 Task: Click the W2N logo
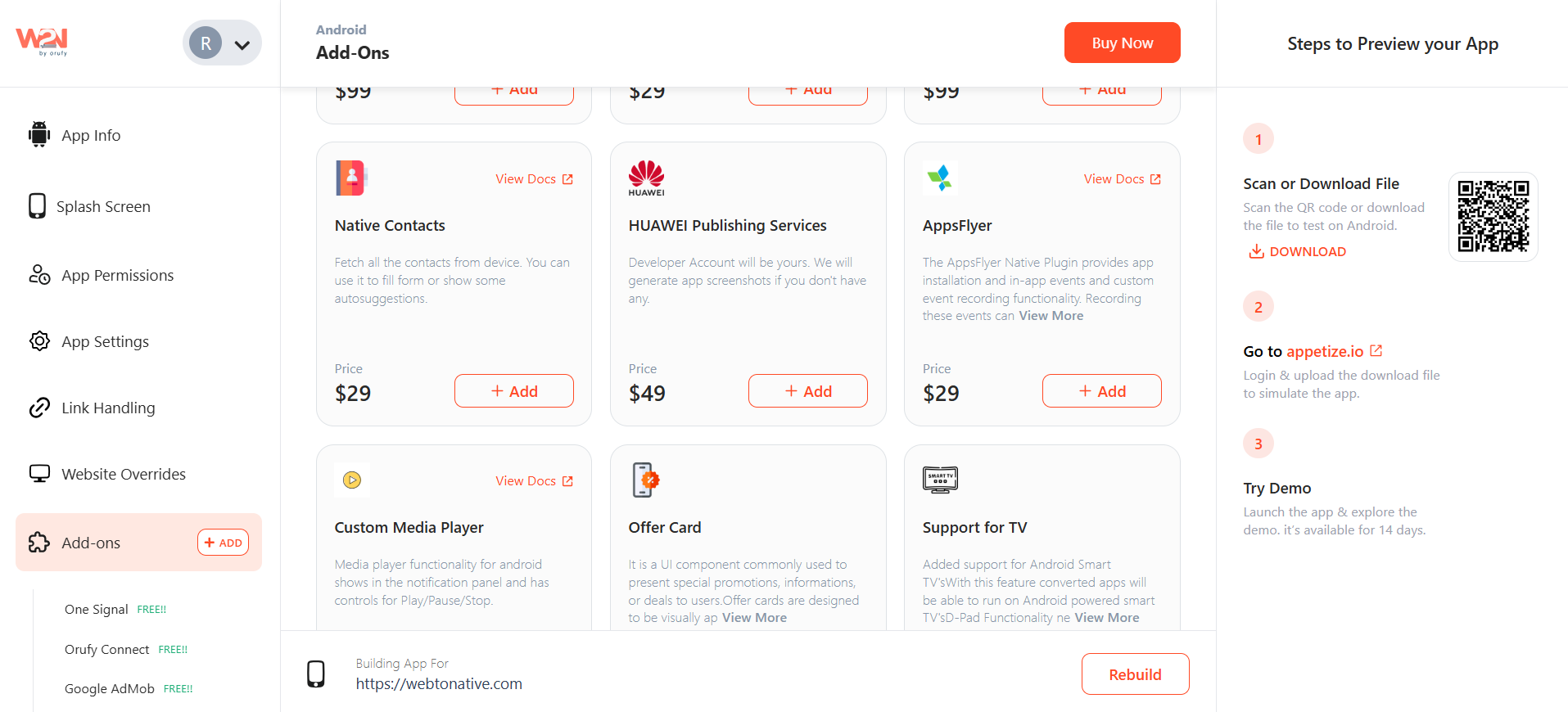click(x=42, y=41)
